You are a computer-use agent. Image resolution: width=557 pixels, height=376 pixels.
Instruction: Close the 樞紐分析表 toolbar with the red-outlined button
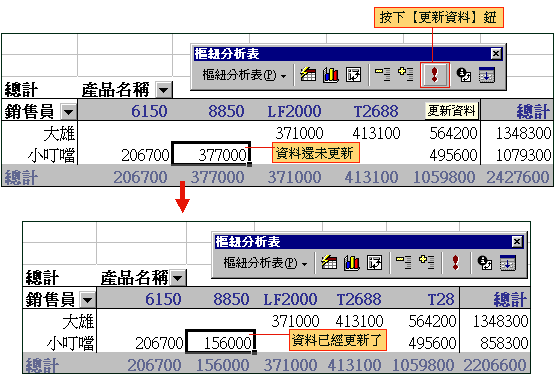[496, 54]
